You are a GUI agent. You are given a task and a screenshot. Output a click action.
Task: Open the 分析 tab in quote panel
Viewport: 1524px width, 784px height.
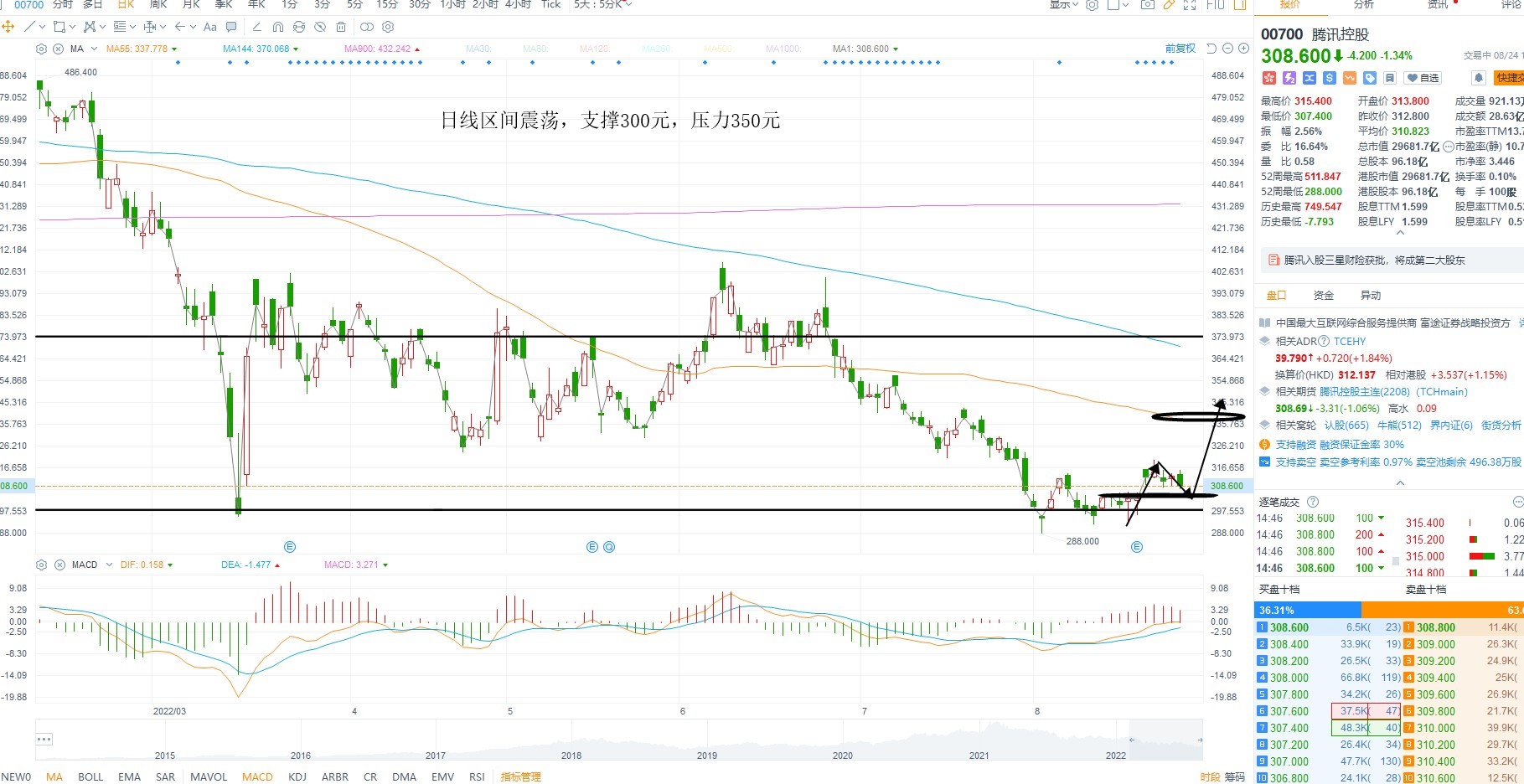(x=1364, y=4)
